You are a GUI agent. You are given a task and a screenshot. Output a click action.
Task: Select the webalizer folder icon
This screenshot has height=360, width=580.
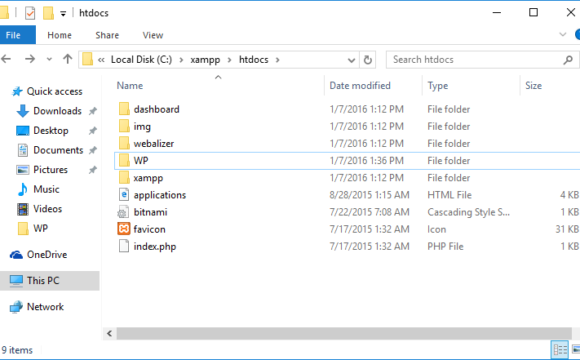pos(124,143)
